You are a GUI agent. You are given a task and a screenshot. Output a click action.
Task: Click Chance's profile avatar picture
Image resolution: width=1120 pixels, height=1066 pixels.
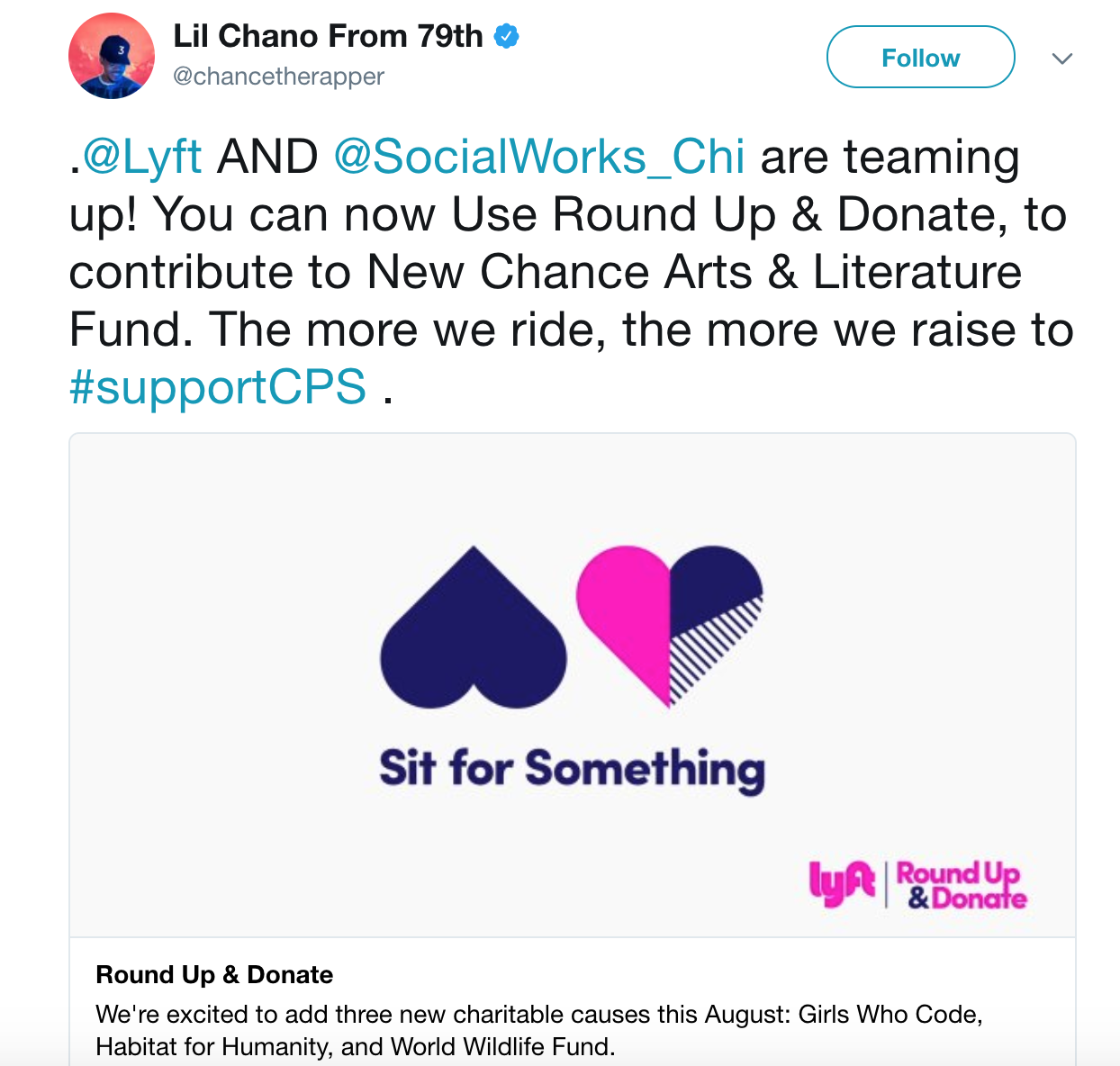[112, 56]
